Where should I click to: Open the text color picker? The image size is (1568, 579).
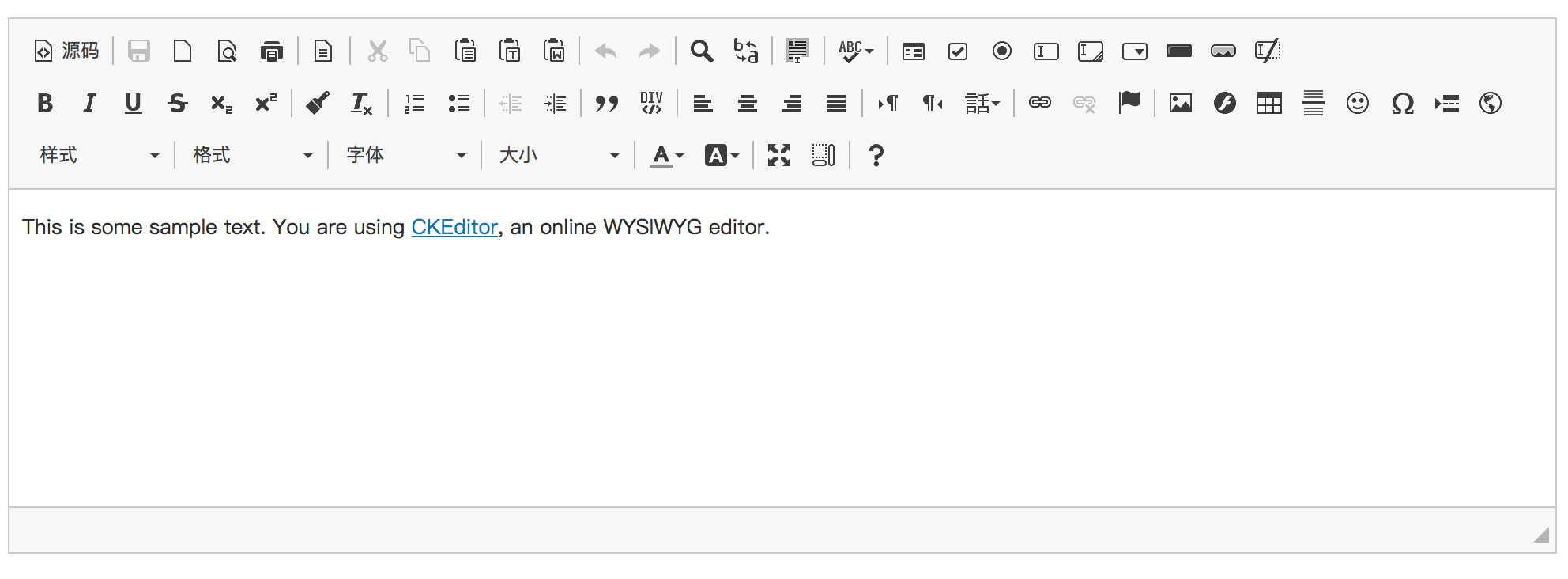(x=666, y=156)
